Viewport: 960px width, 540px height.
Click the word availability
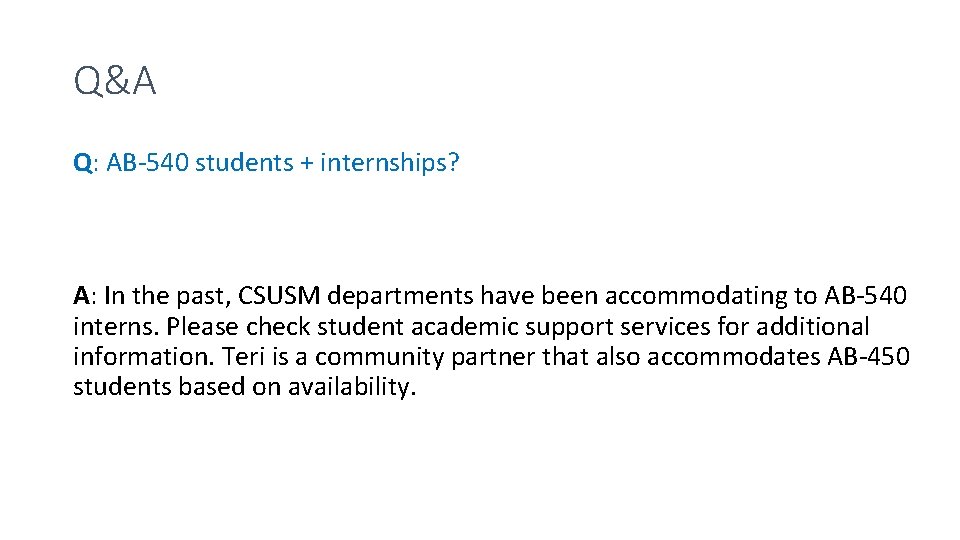click(350, 388)
